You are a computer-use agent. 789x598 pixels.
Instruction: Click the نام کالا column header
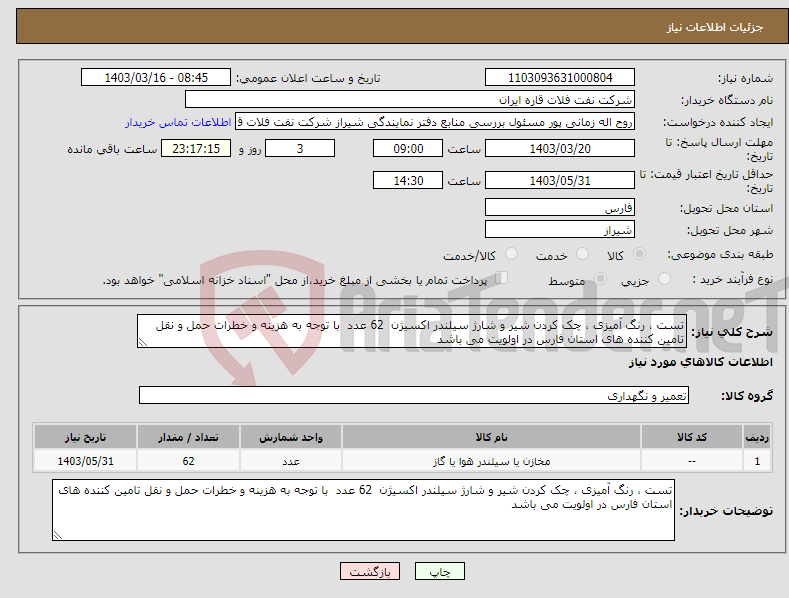pos(491,437)
